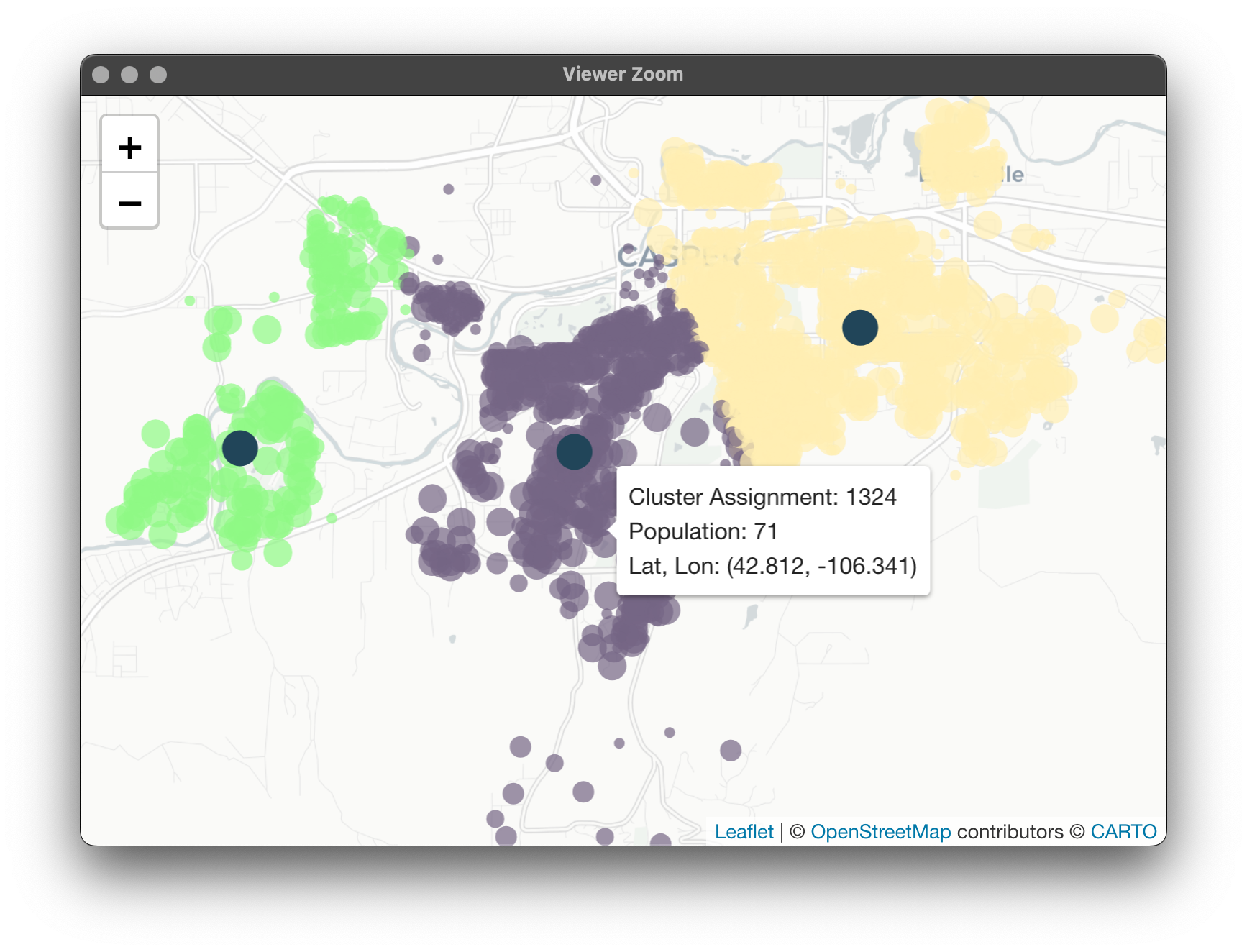Minimize the Viewer Zoom window
This screenshot has width=1247, height=952.
[x=129, y=75]
